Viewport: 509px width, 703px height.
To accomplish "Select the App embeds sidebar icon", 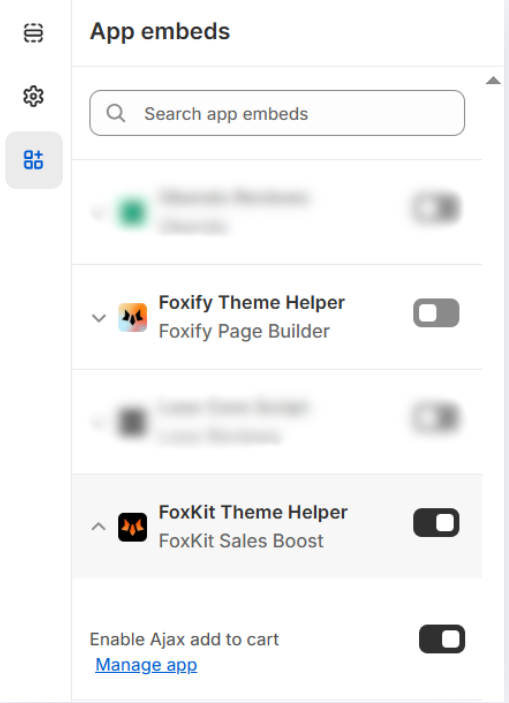I will pyautogui.click(x=34, y=160).
